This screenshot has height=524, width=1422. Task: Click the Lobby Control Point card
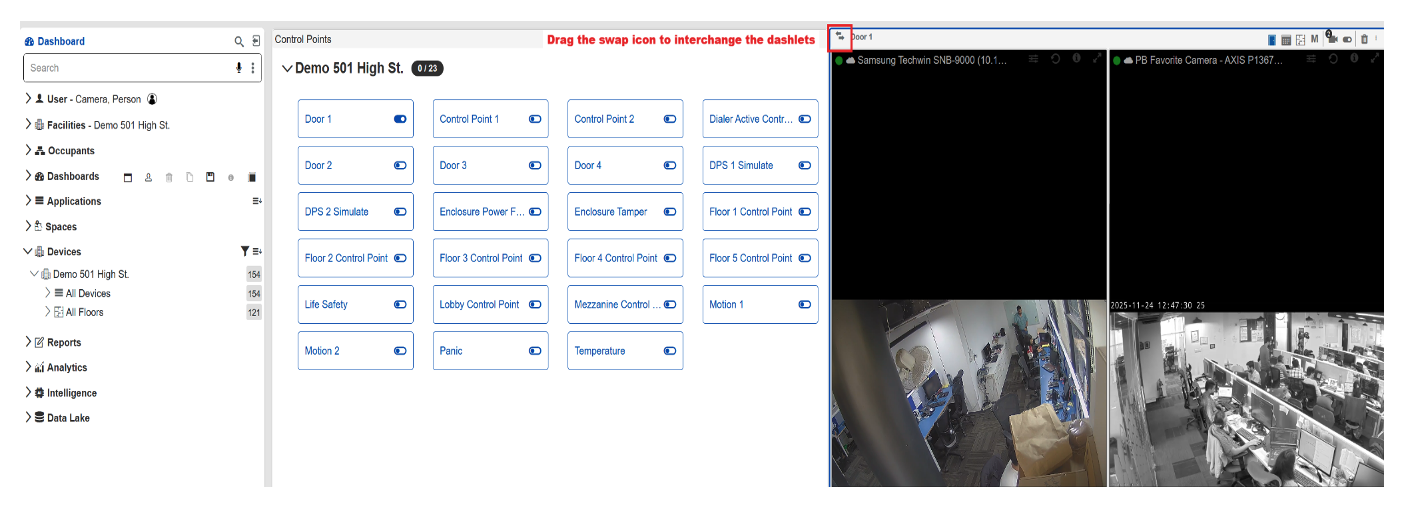490,304
